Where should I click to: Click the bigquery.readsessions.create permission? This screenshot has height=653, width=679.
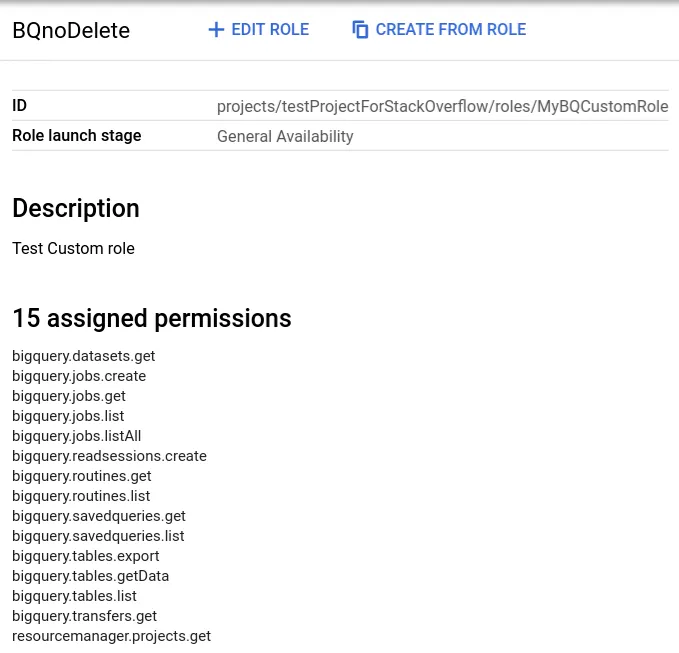coord(109,456)
